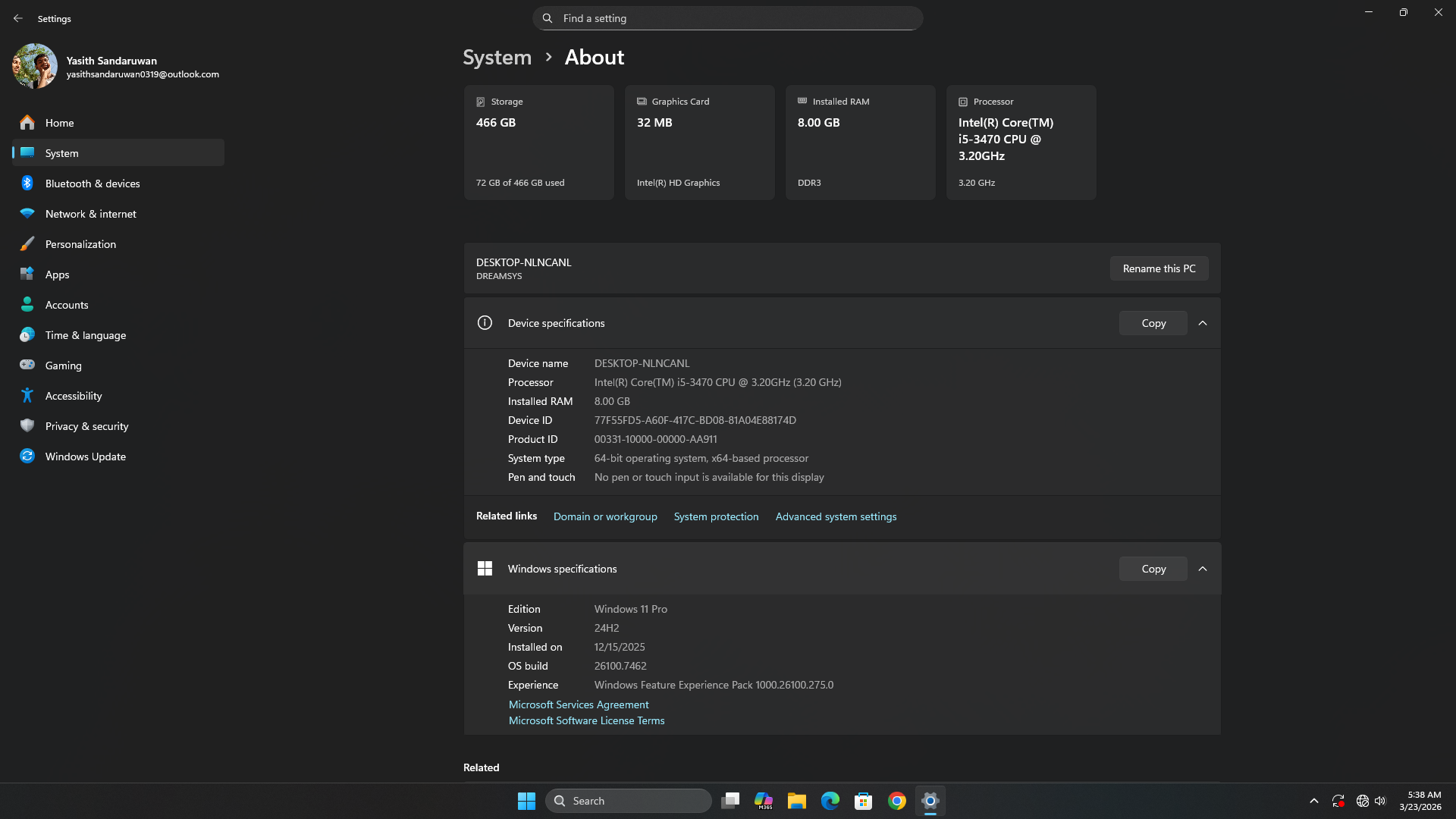Open the M365 Copilot app from taskbar
This screenshot has width=1456, height=819.
764,801
